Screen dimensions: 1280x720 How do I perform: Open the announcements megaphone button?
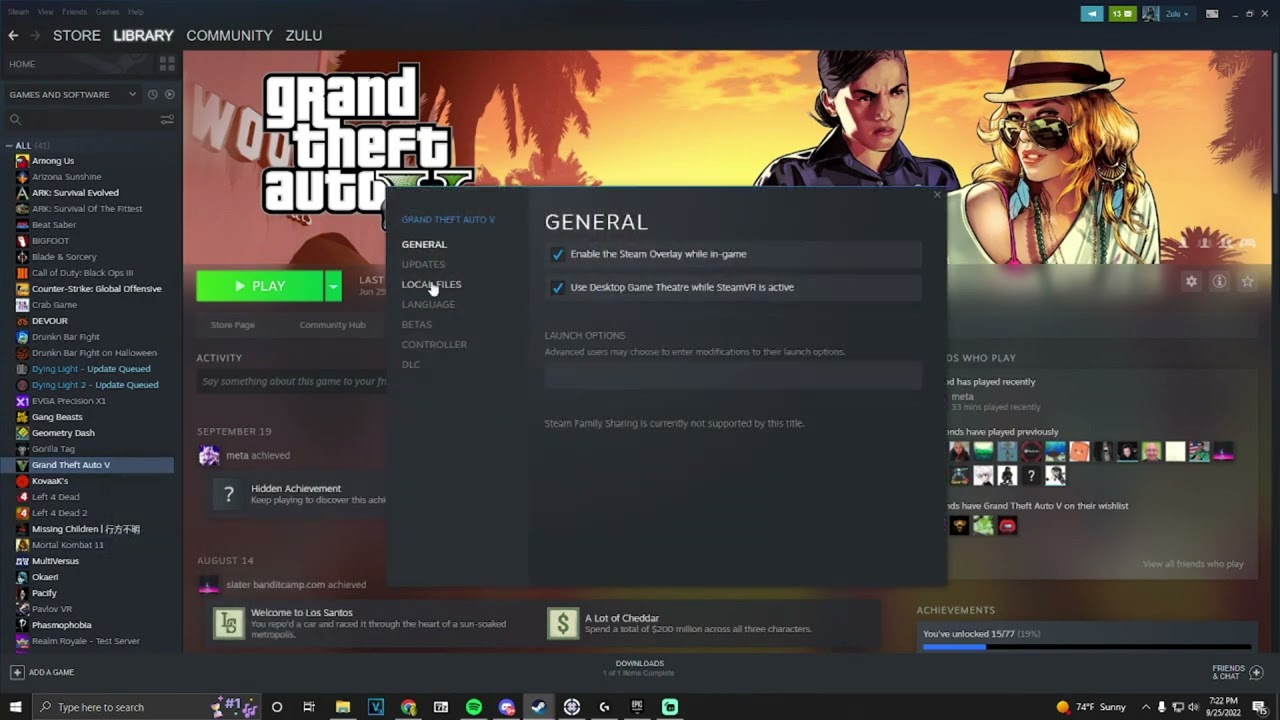point(1091,14)
